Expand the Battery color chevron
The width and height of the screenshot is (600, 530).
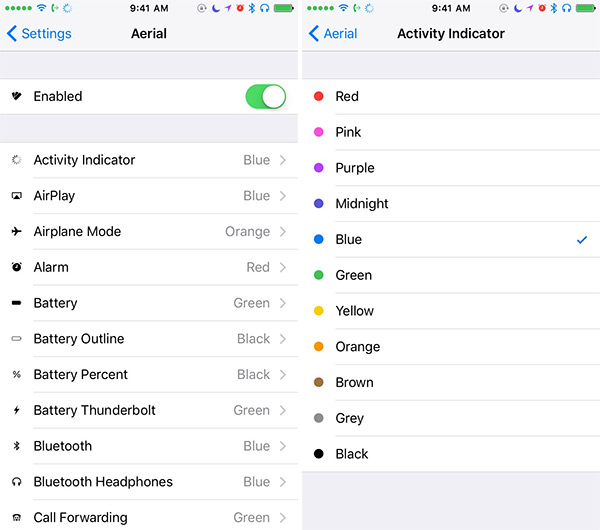283,303
